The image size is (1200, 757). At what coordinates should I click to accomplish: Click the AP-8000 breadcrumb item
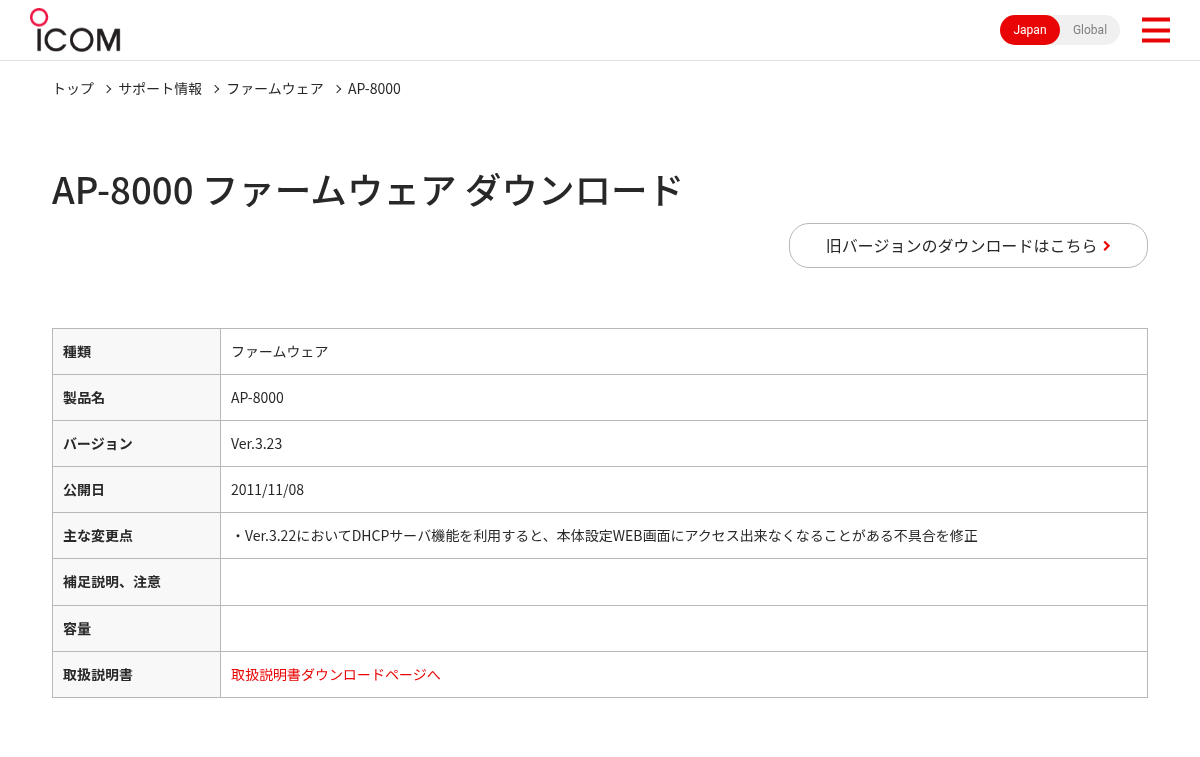[374, 89]
